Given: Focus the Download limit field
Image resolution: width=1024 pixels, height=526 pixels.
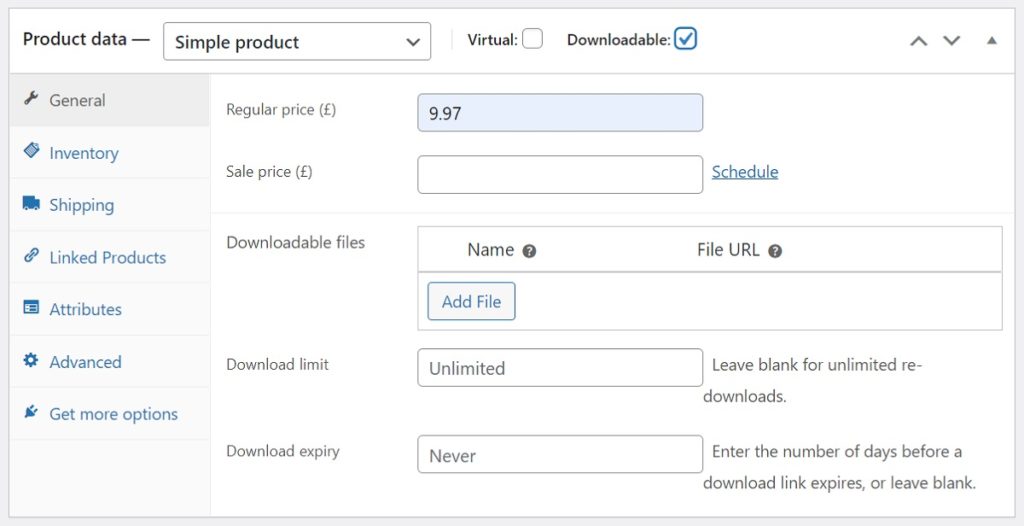Looking at the screenshot, I should click(x=560, y=367).
